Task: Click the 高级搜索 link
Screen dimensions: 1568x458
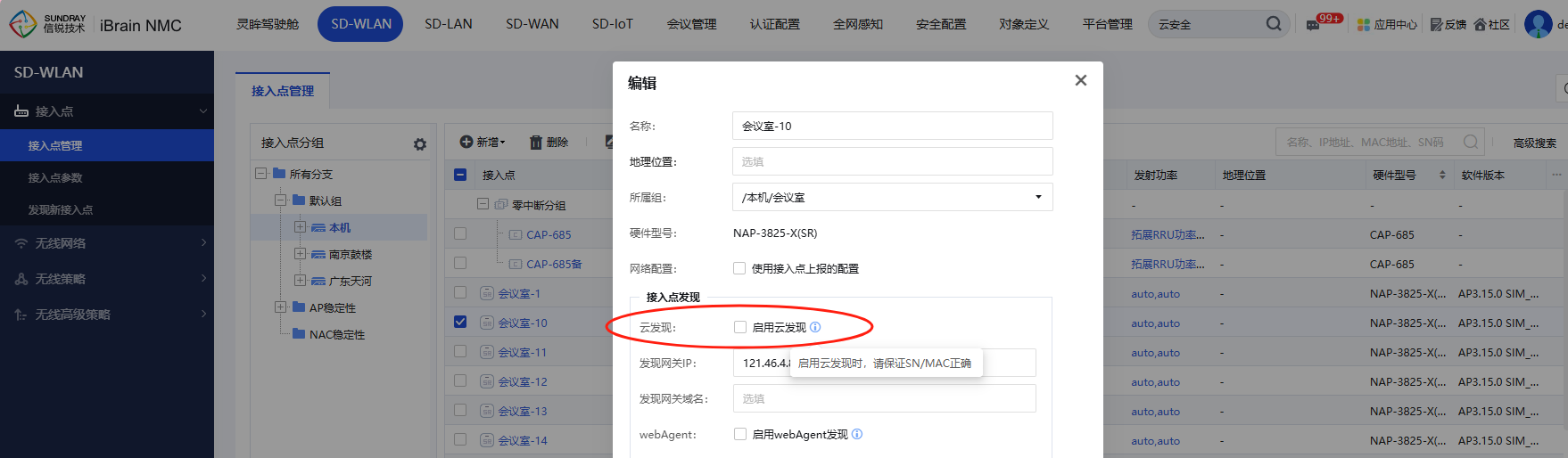Action: coord(1535,143)
